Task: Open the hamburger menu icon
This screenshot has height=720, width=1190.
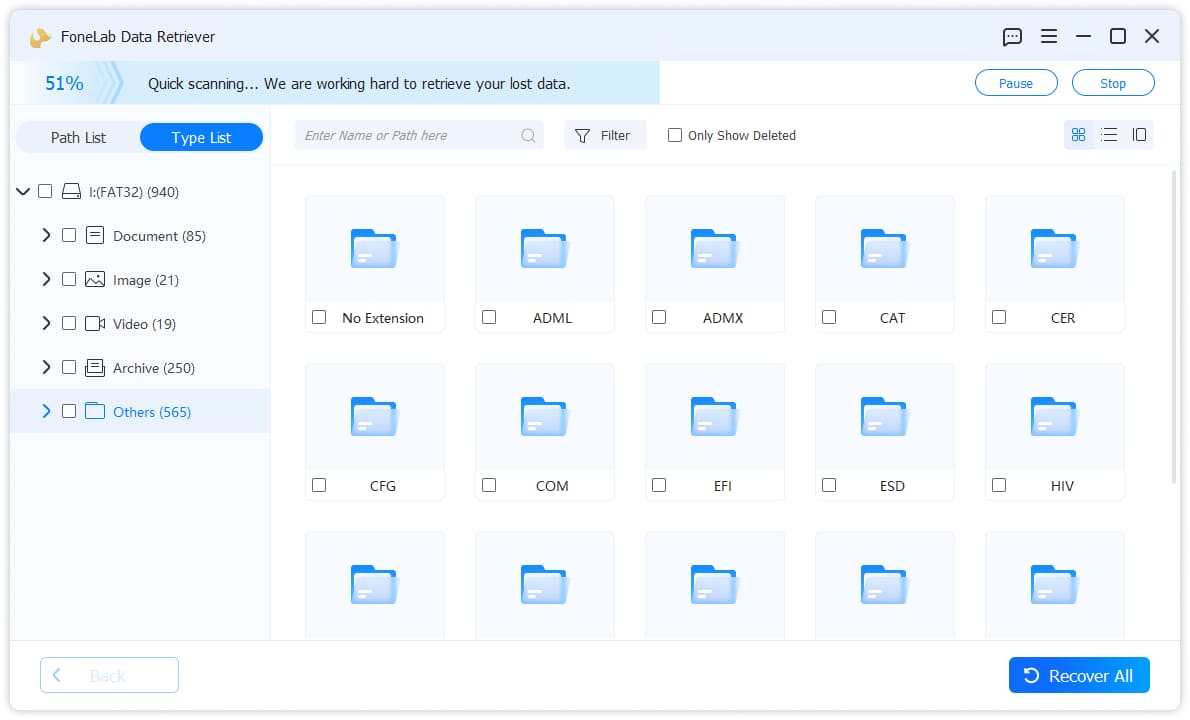Action: pos(1048,36)
